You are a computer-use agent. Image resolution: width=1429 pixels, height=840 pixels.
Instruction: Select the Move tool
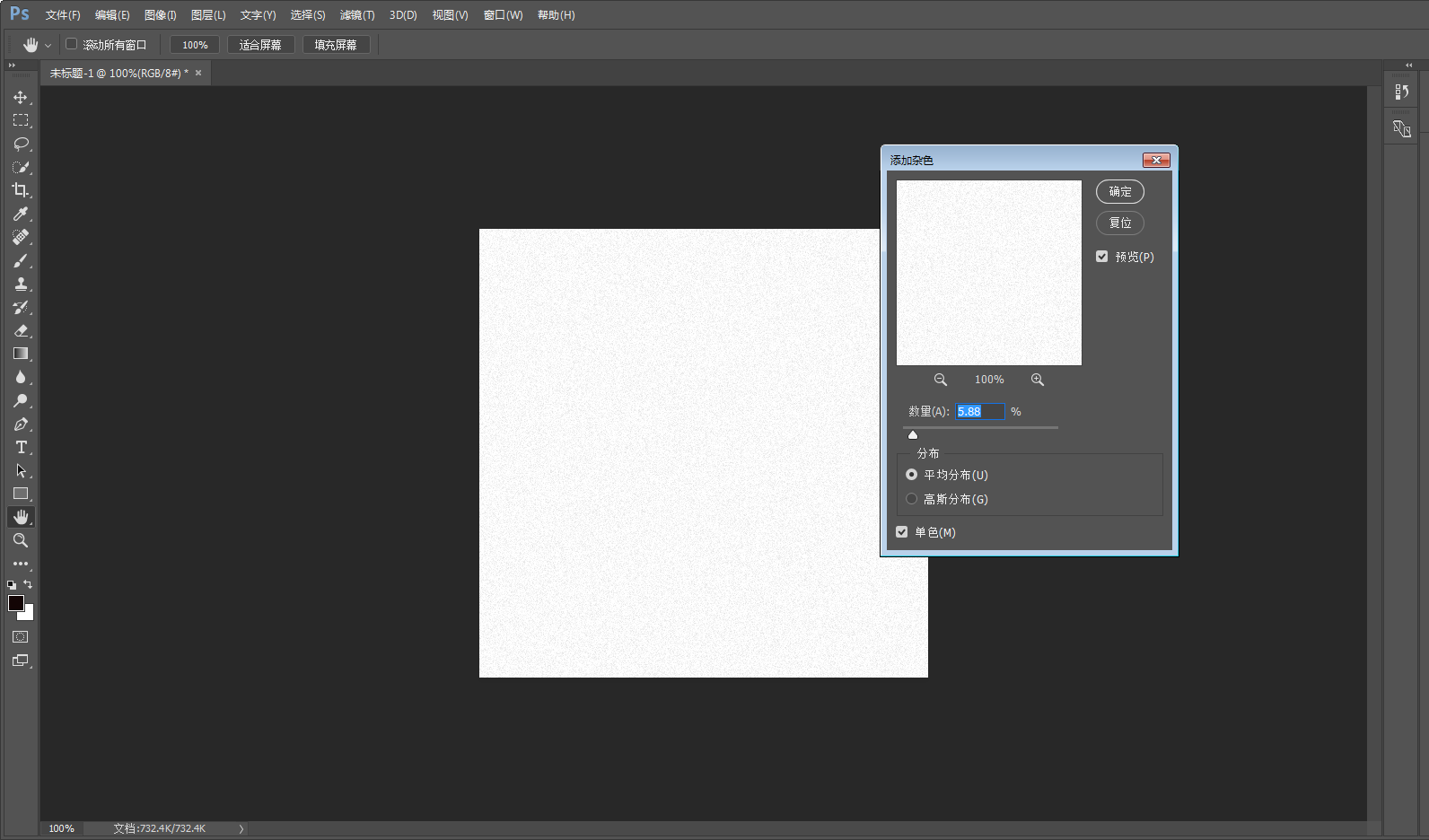[x=21, y=97]
